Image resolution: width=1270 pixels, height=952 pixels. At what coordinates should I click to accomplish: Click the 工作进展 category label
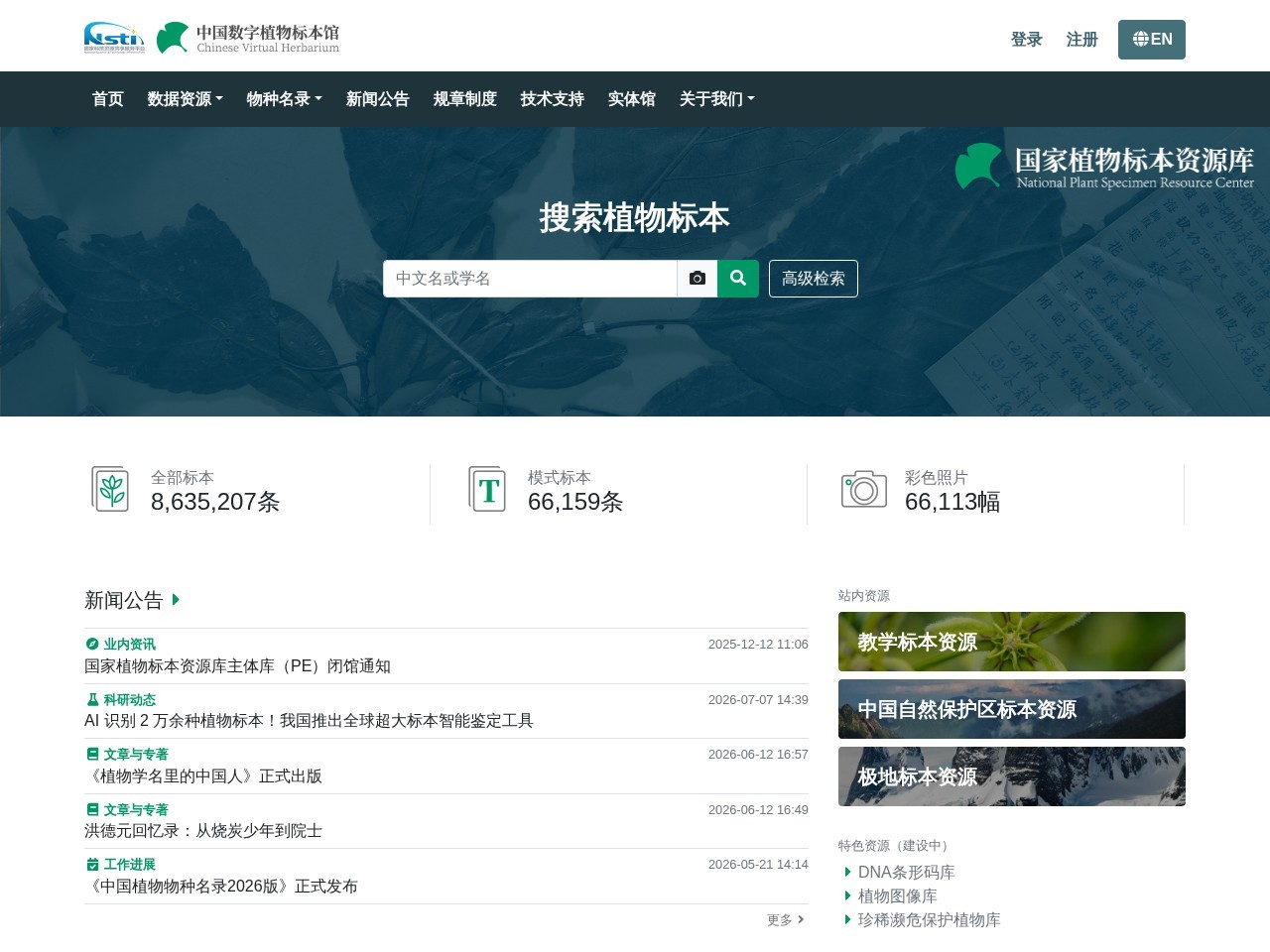[x=130, y=865]
